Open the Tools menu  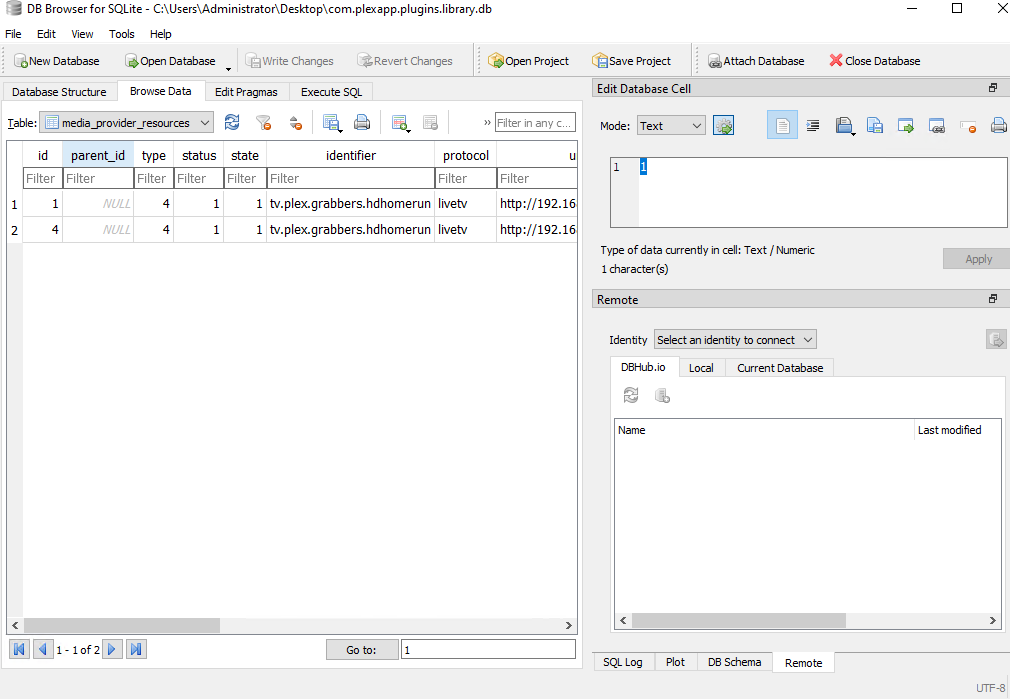pos(121,34)
